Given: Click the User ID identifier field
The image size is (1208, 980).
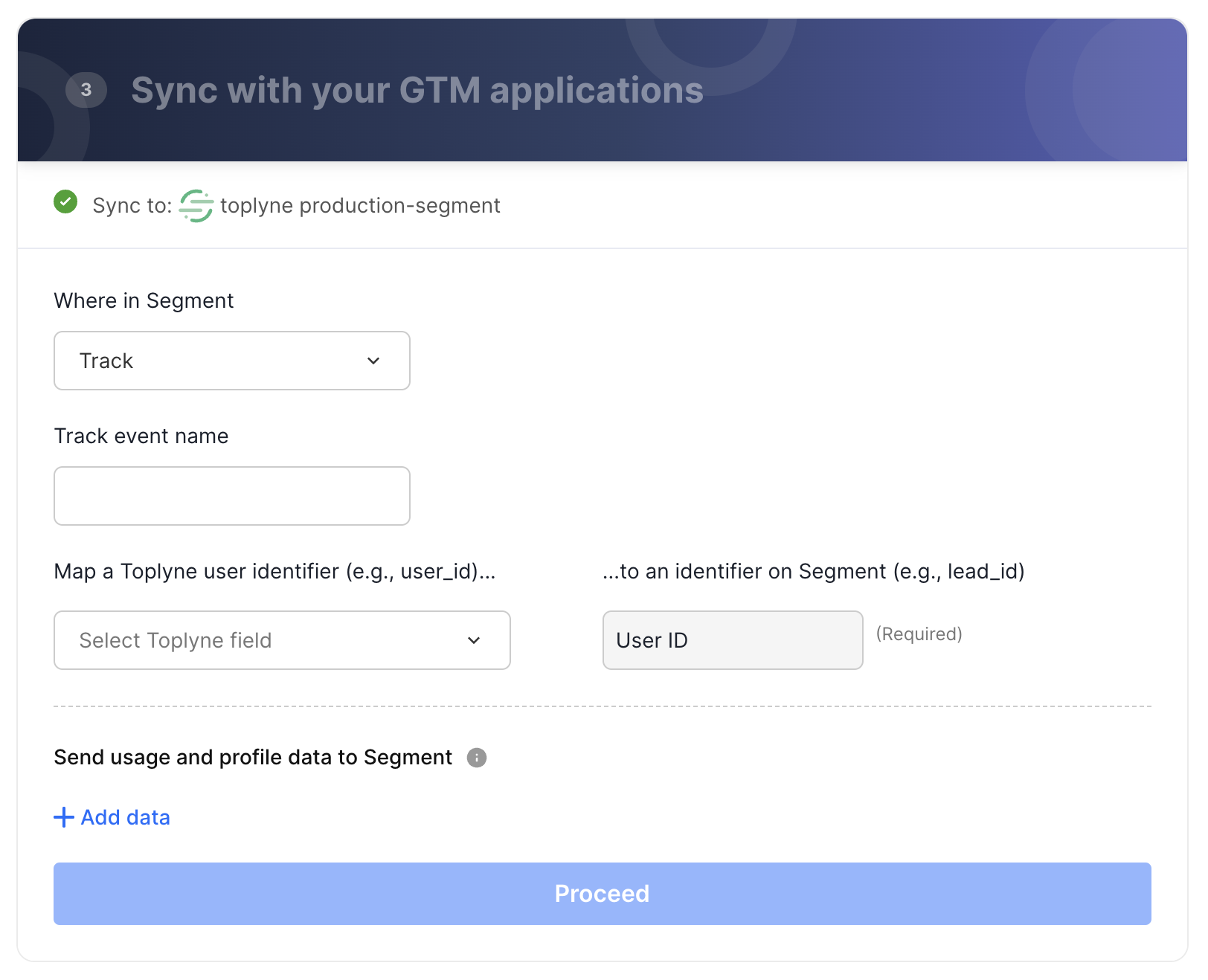Looking at the screenshot, I should (733, 640).
